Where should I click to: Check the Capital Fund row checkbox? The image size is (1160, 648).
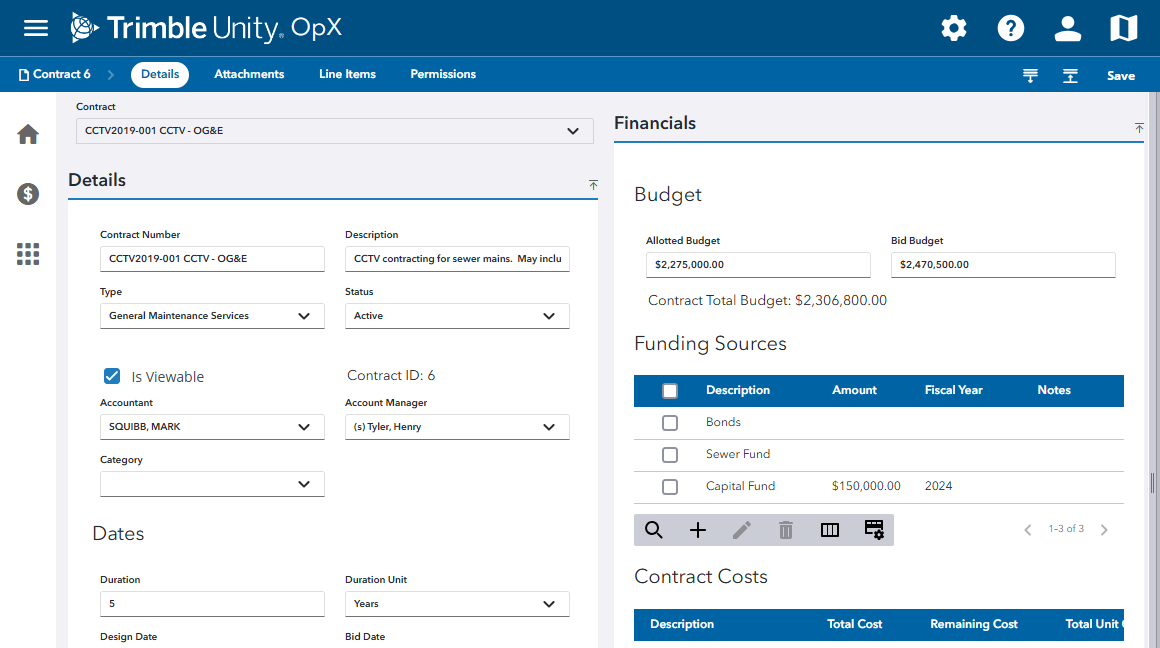(670, 486)
